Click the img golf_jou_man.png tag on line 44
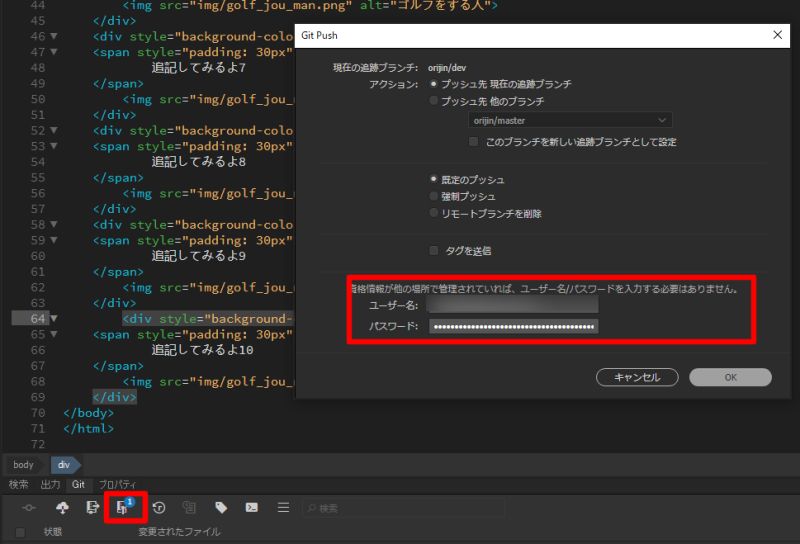This screenshot has width=800, height=544. [310, 6]
